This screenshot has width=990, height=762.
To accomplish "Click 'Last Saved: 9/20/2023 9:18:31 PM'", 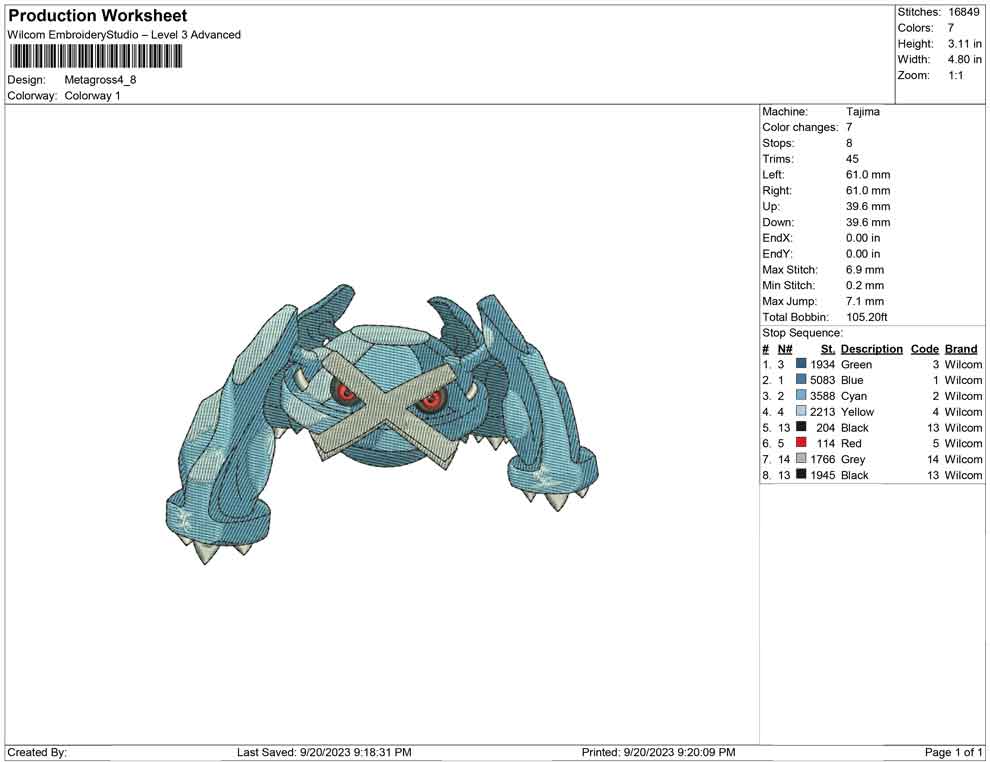I will click(325, 752).
